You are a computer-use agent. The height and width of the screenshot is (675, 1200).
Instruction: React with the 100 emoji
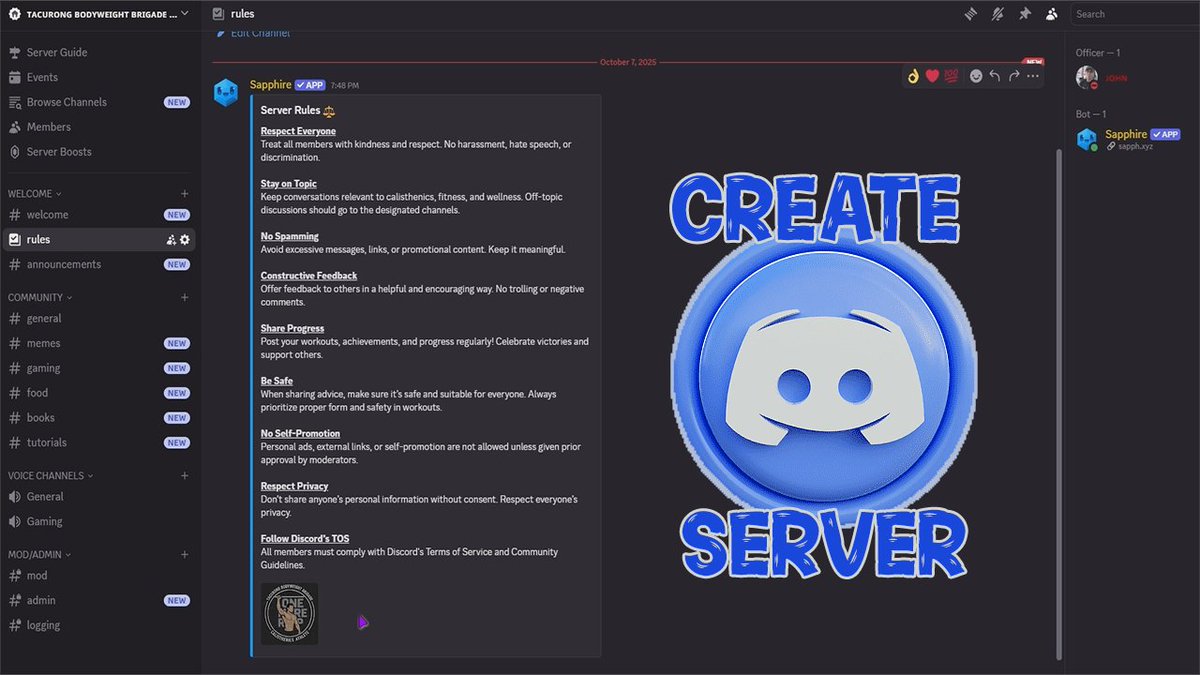pyautogui.click(x=951, y=76)
